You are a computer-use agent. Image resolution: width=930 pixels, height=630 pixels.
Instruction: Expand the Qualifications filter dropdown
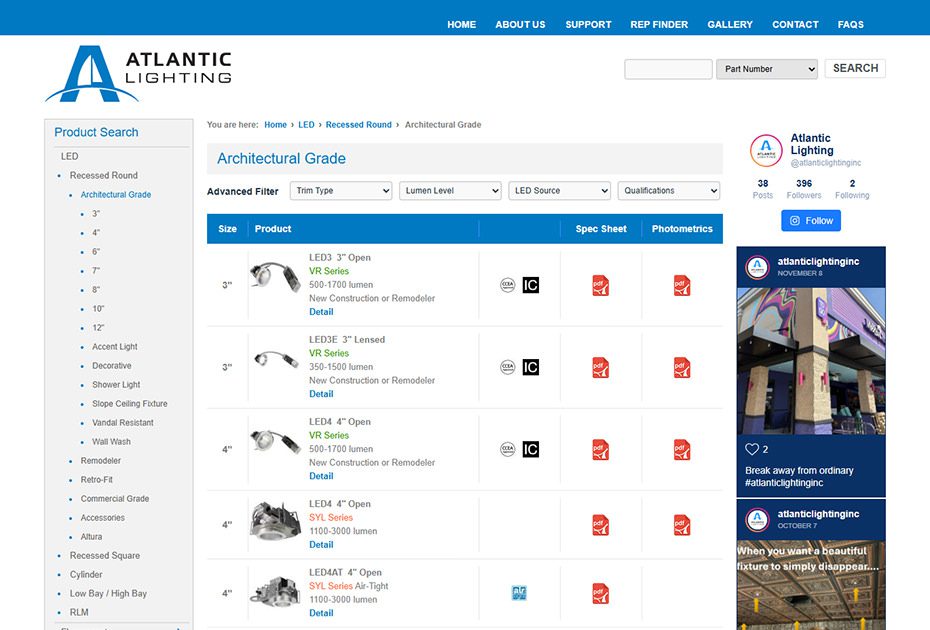(x=669, y=191)
